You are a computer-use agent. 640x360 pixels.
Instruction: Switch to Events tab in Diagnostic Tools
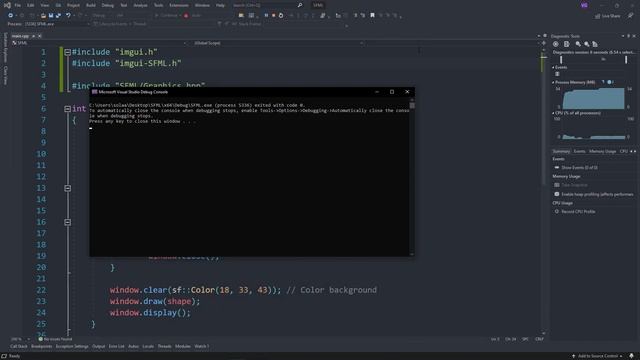point(579,151)
